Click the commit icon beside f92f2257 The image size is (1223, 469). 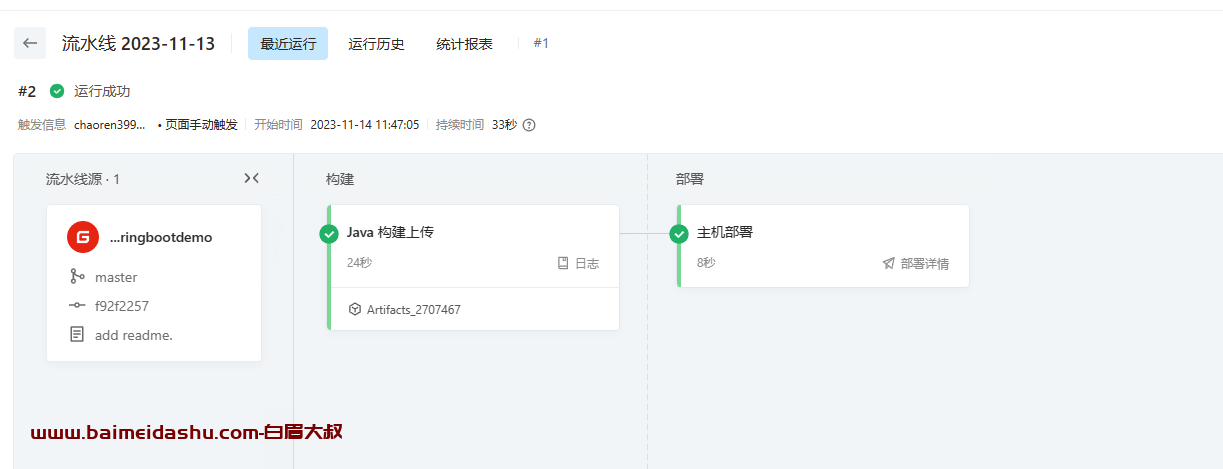[77, 306]
